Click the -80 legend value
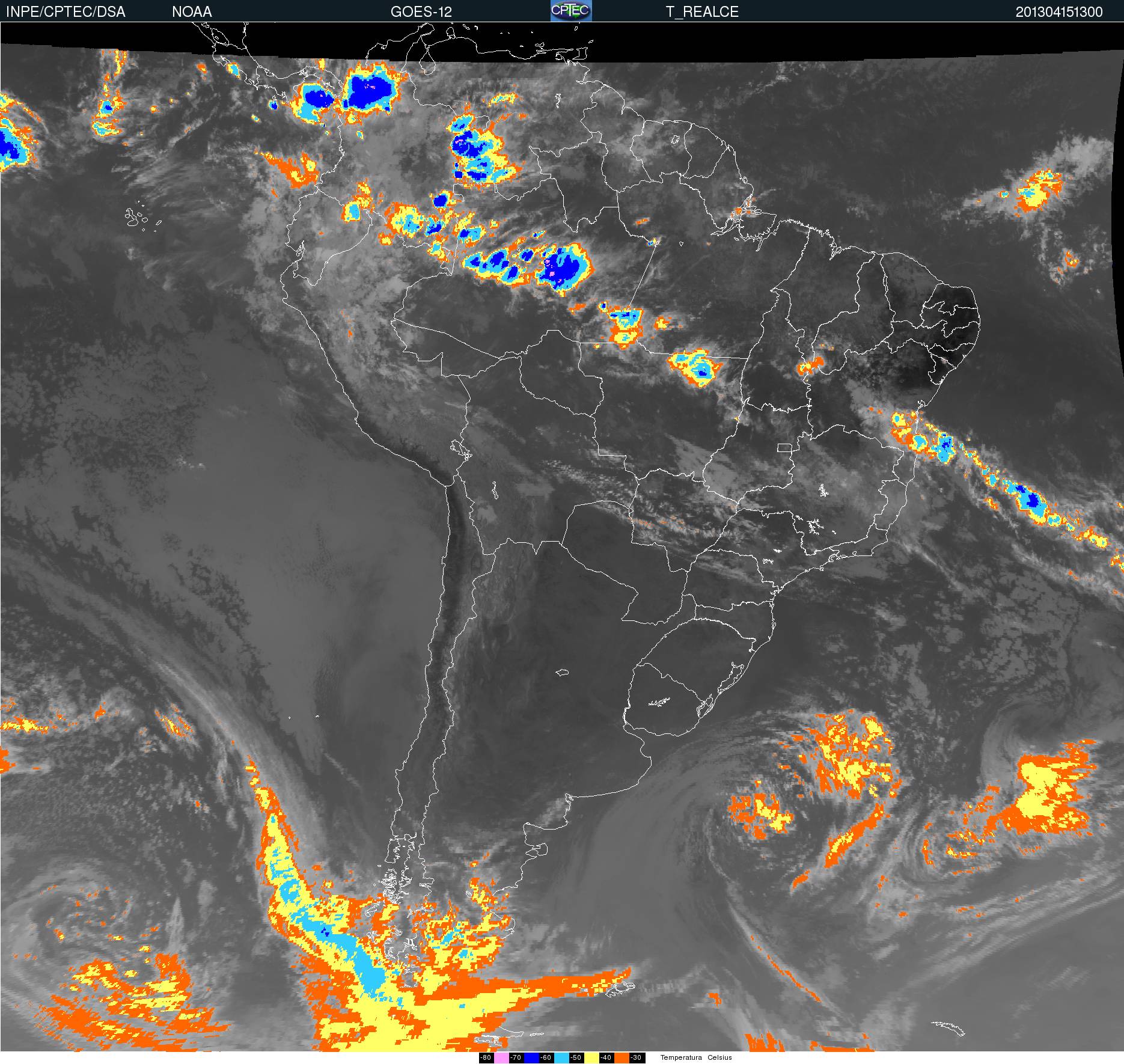The image size is (1124, 1064). coord(486,1058)
